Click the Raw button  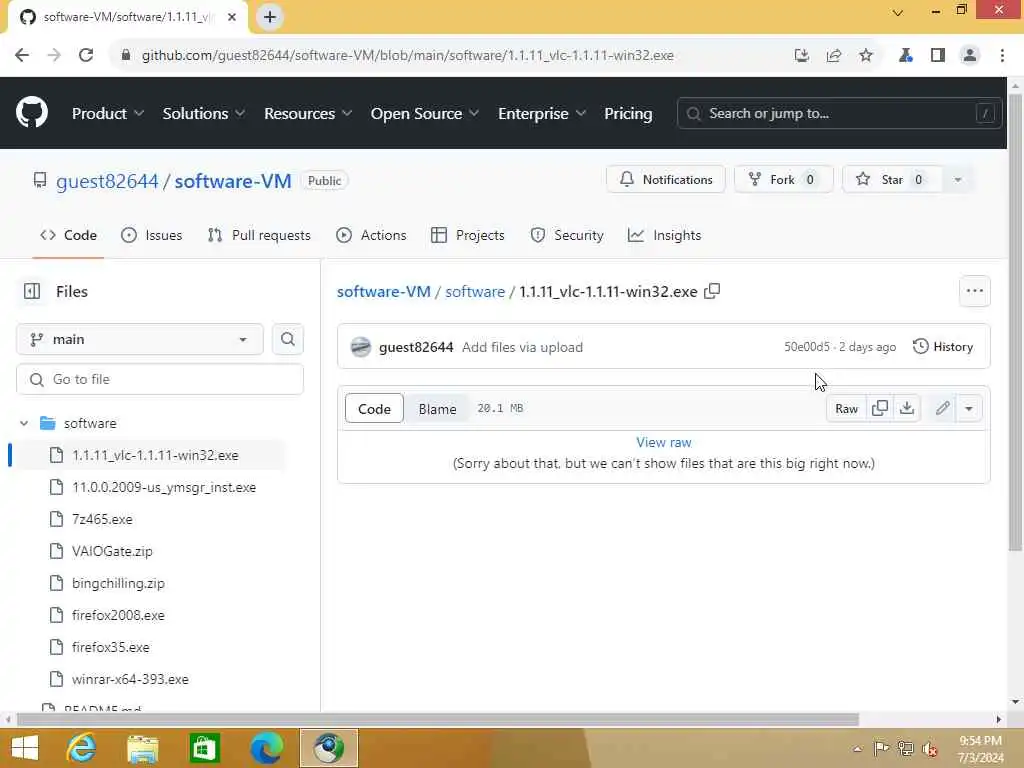point(846,409)
